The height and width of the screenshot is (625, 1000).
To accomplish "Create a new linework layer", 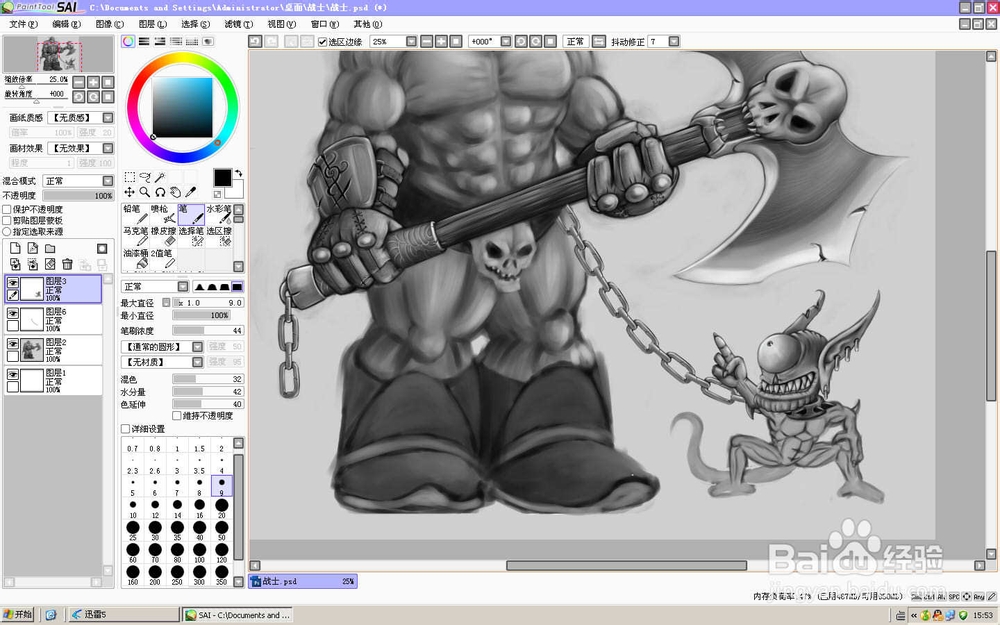I will click(33, 249).
